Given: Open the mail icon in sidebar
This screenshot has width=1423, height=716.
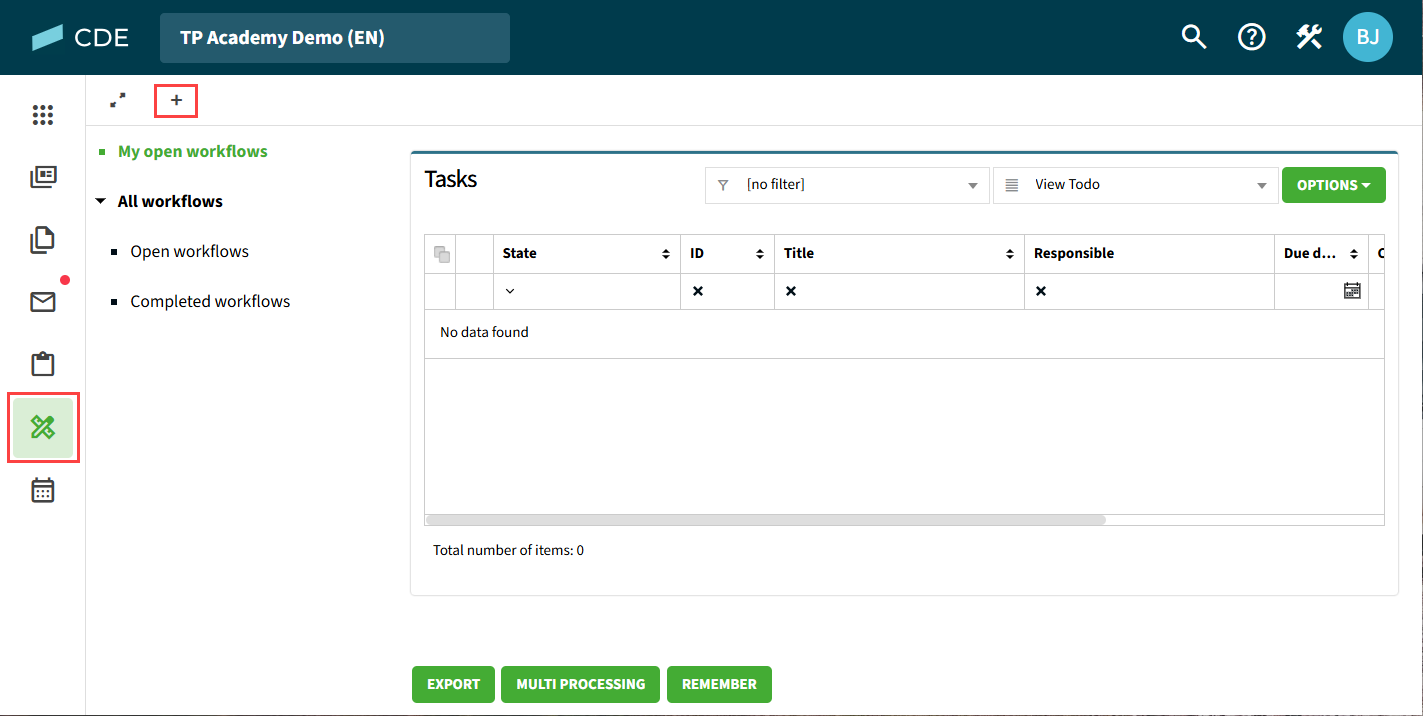Looking at the screenshot, I should point(42,302).
